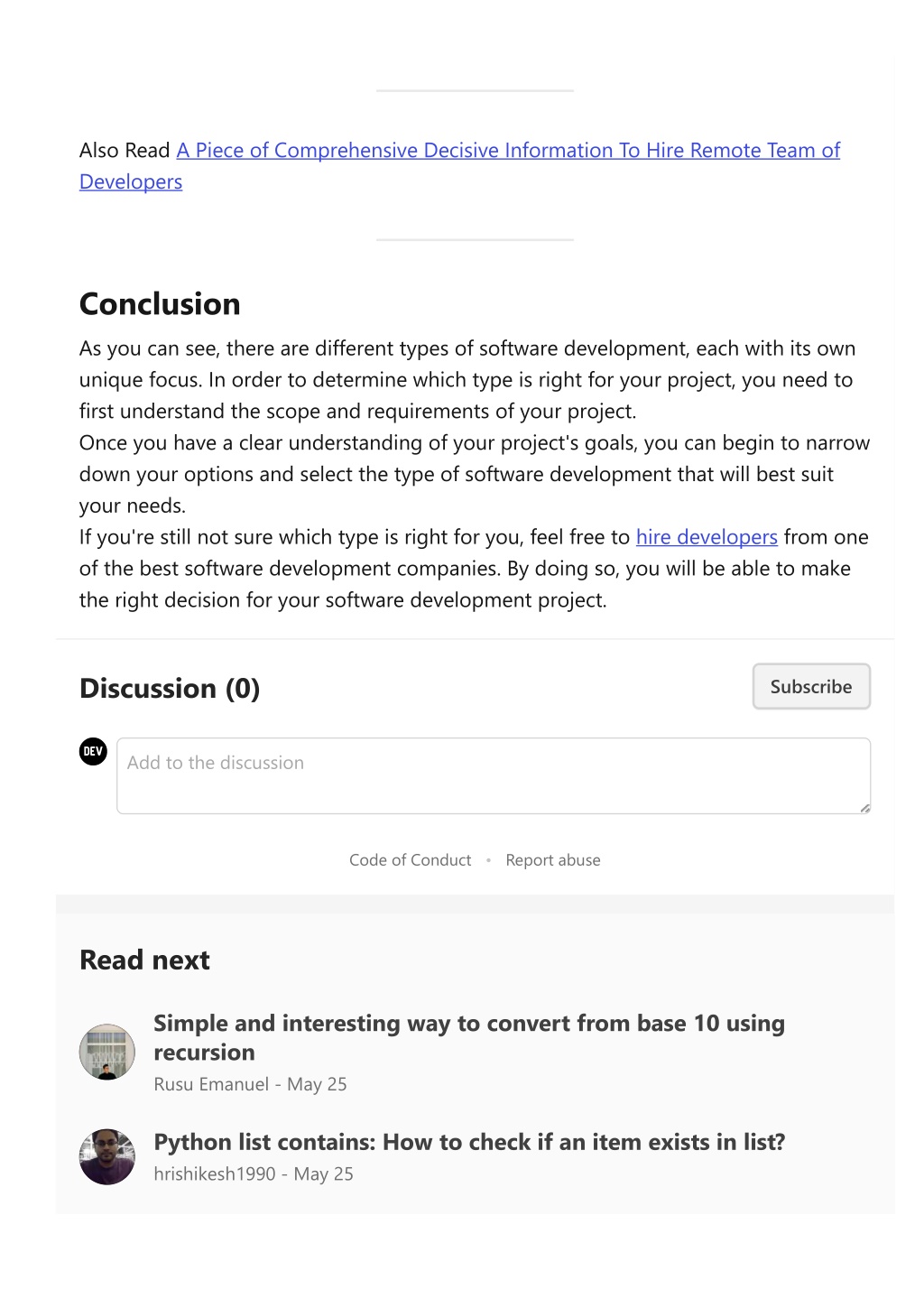This screenshot has height=1308, width=924.
Task: Follow the hire developers link
Action: [707, 538]
